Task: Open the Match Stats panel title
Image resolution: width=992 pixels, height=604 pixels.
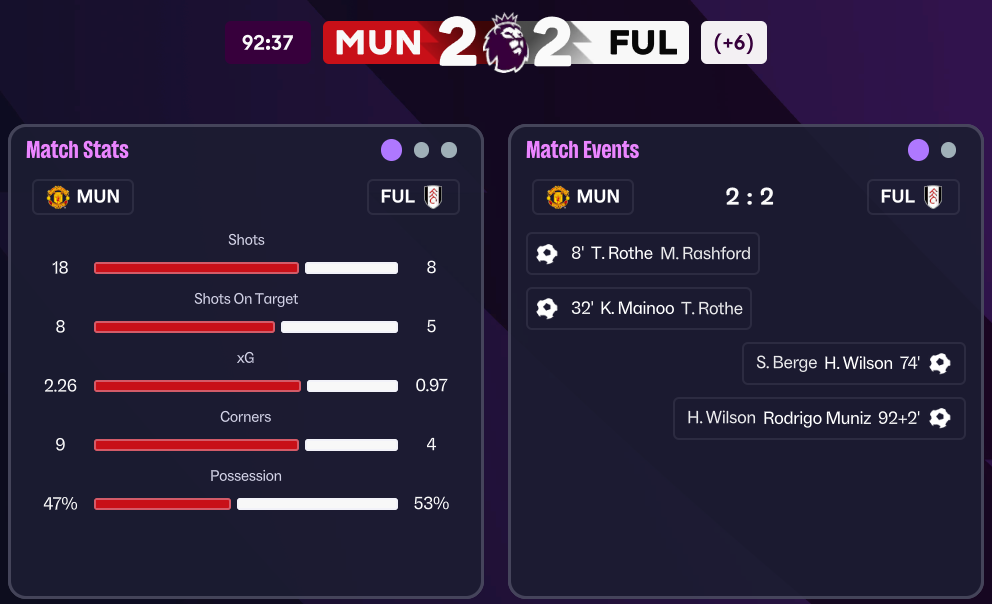Action: pyautogui.click(x=77, y=150)
